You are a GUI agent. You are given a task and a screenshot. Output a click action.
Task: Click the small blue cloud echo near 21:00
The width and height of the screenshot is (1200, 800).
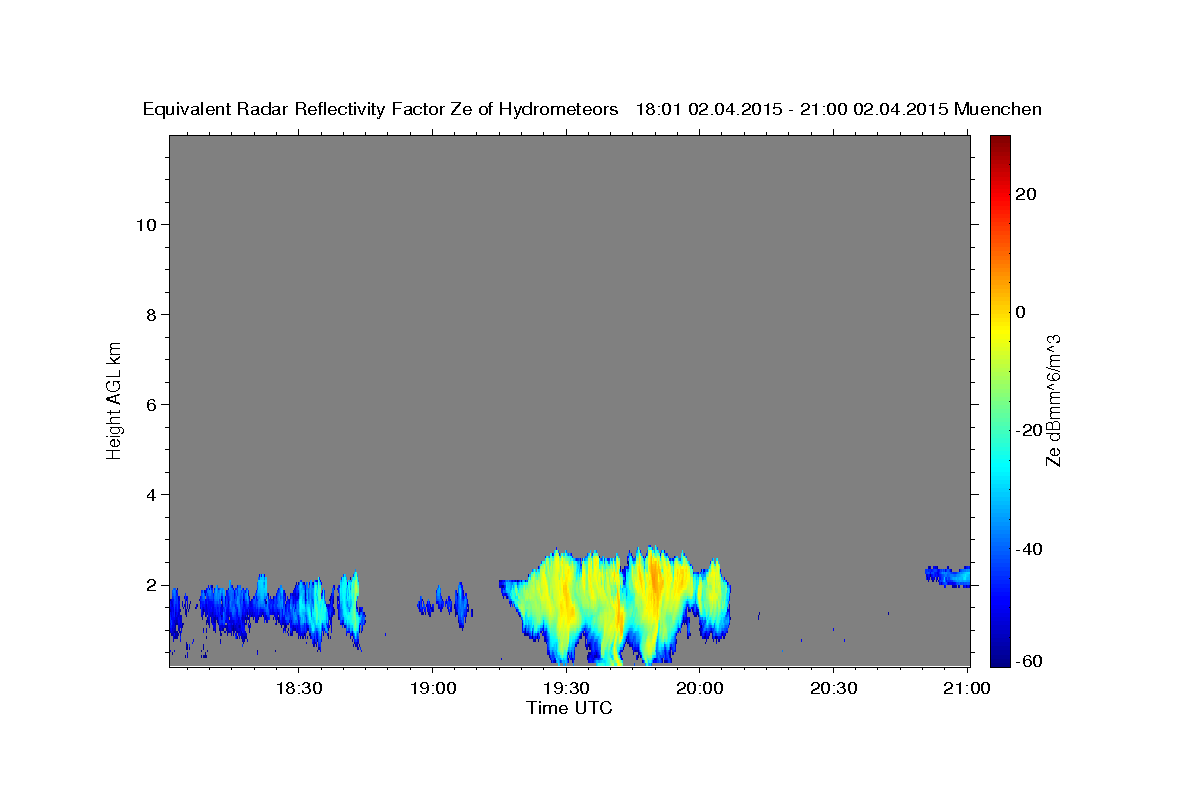click(x=948, y=575)
